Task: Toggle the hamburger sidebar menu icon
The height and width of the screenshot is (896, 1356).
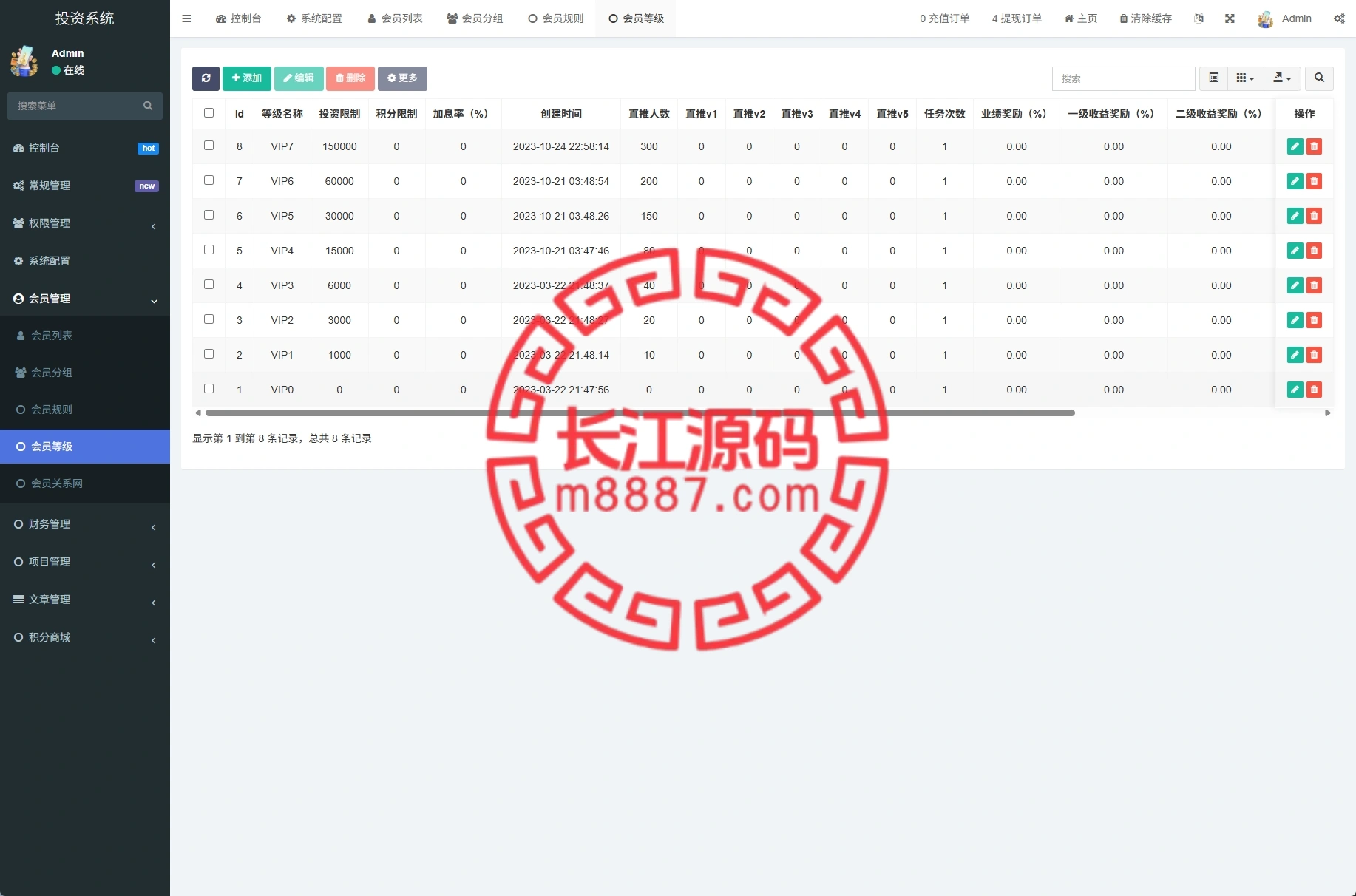Action: [186, 18]
